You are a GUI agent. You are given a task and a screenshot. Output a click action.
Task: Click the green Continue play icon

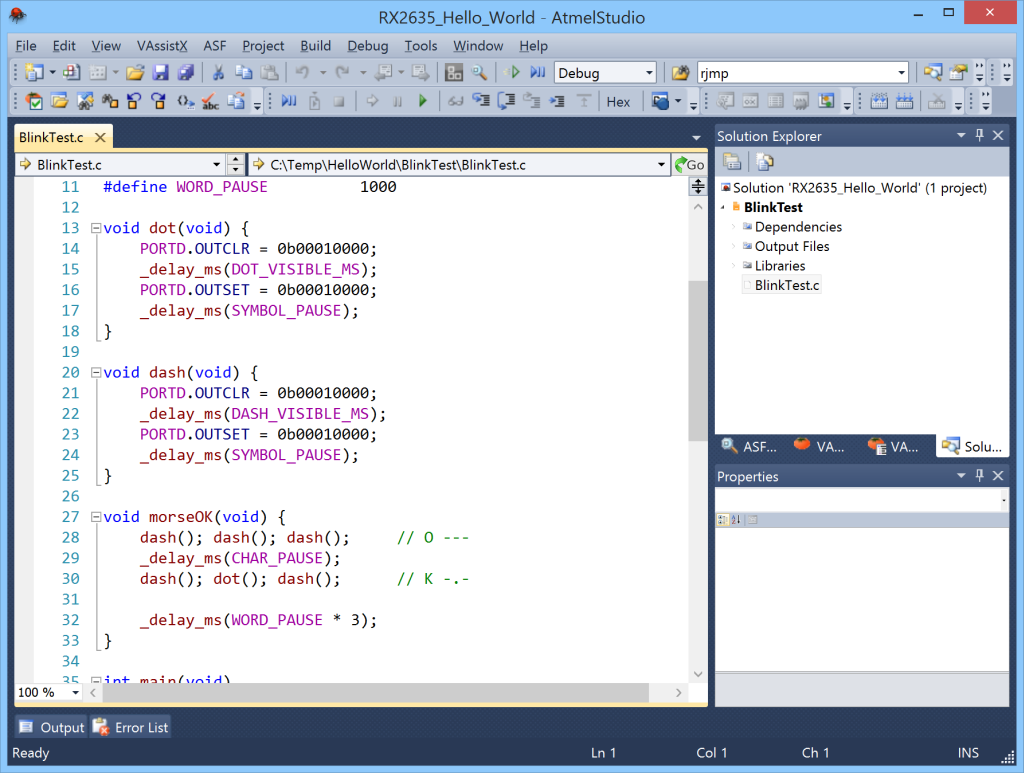(423, 101)
